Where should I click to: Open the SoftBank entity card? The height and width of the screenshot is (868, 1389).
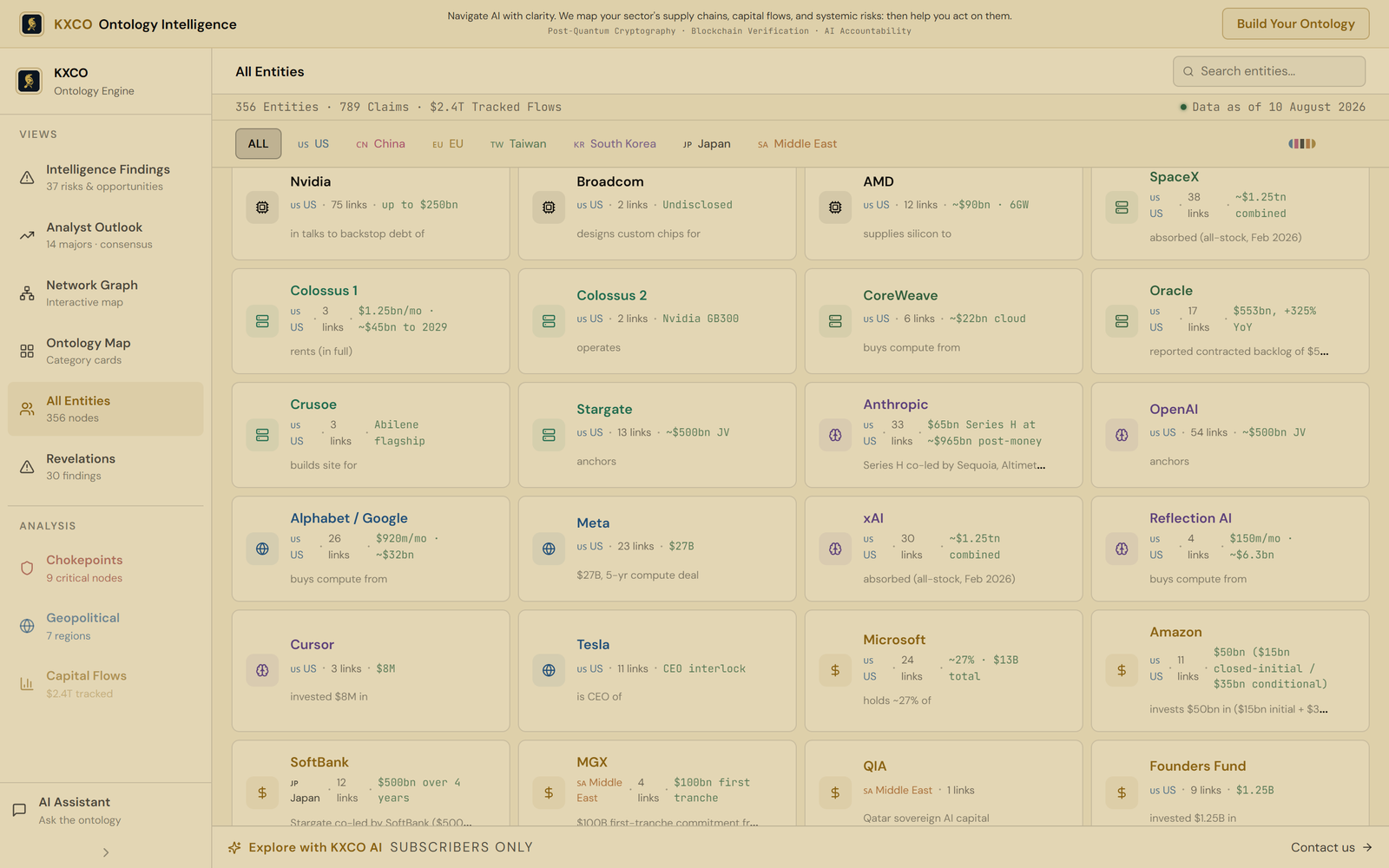[371, 783]
